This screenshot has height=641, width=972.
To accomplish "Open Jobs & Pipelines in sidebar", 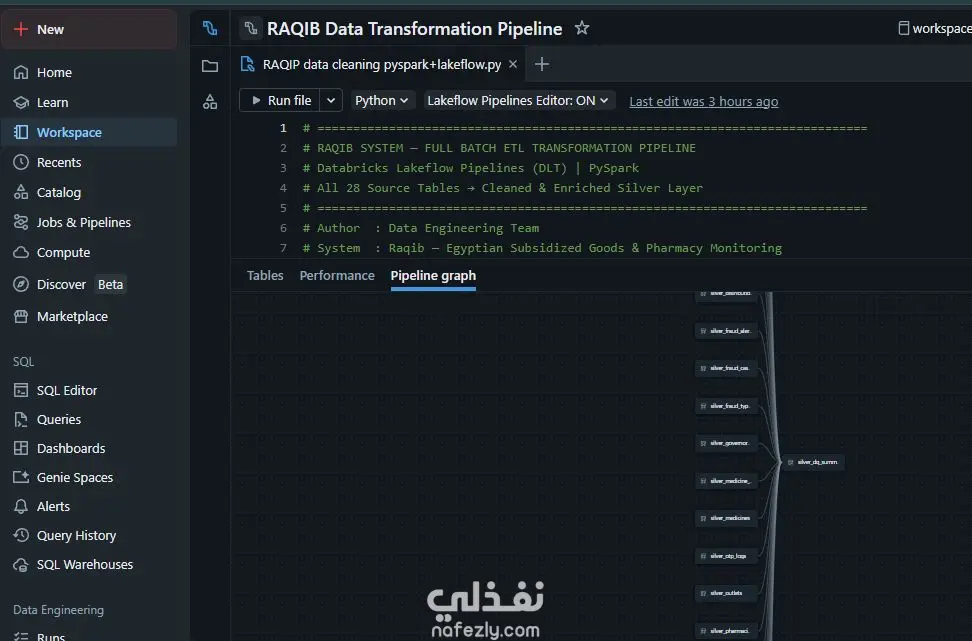I will (x=89, y=222).
